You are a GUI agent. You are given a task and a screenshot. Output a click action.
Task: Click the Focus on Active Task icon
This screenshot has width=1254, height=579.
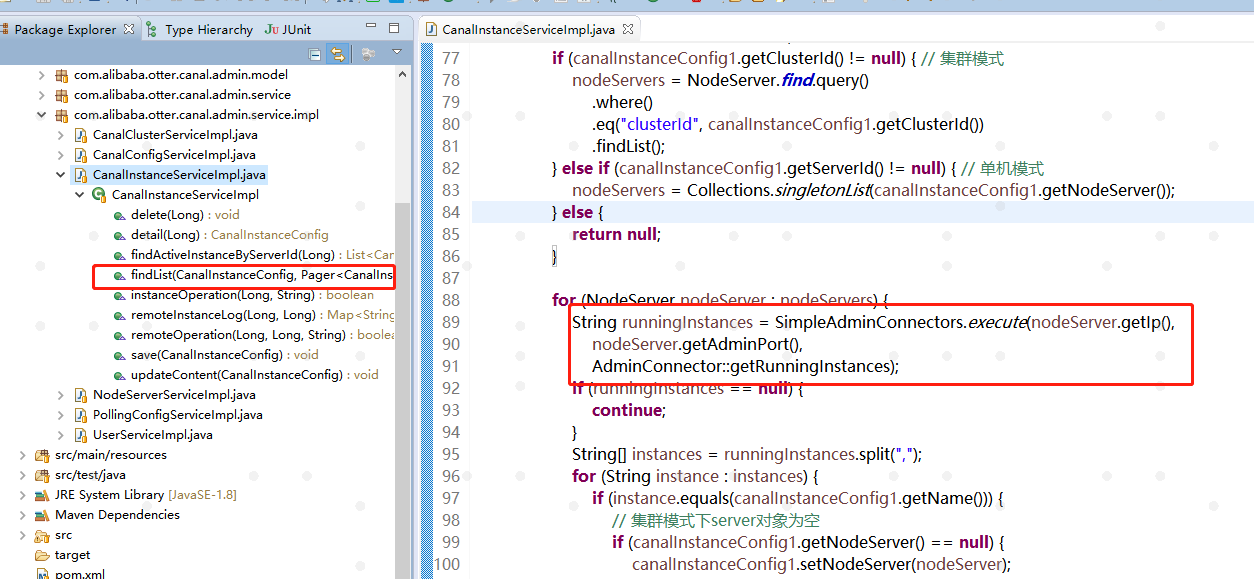coord(368,54)
